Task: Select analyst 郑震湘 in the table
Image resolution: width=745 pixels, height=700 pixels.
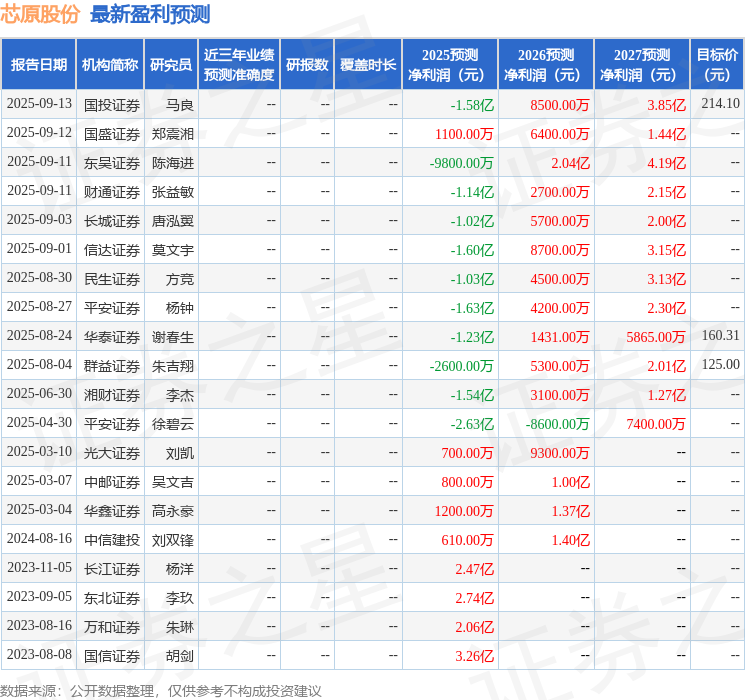Action: point(172,133)
